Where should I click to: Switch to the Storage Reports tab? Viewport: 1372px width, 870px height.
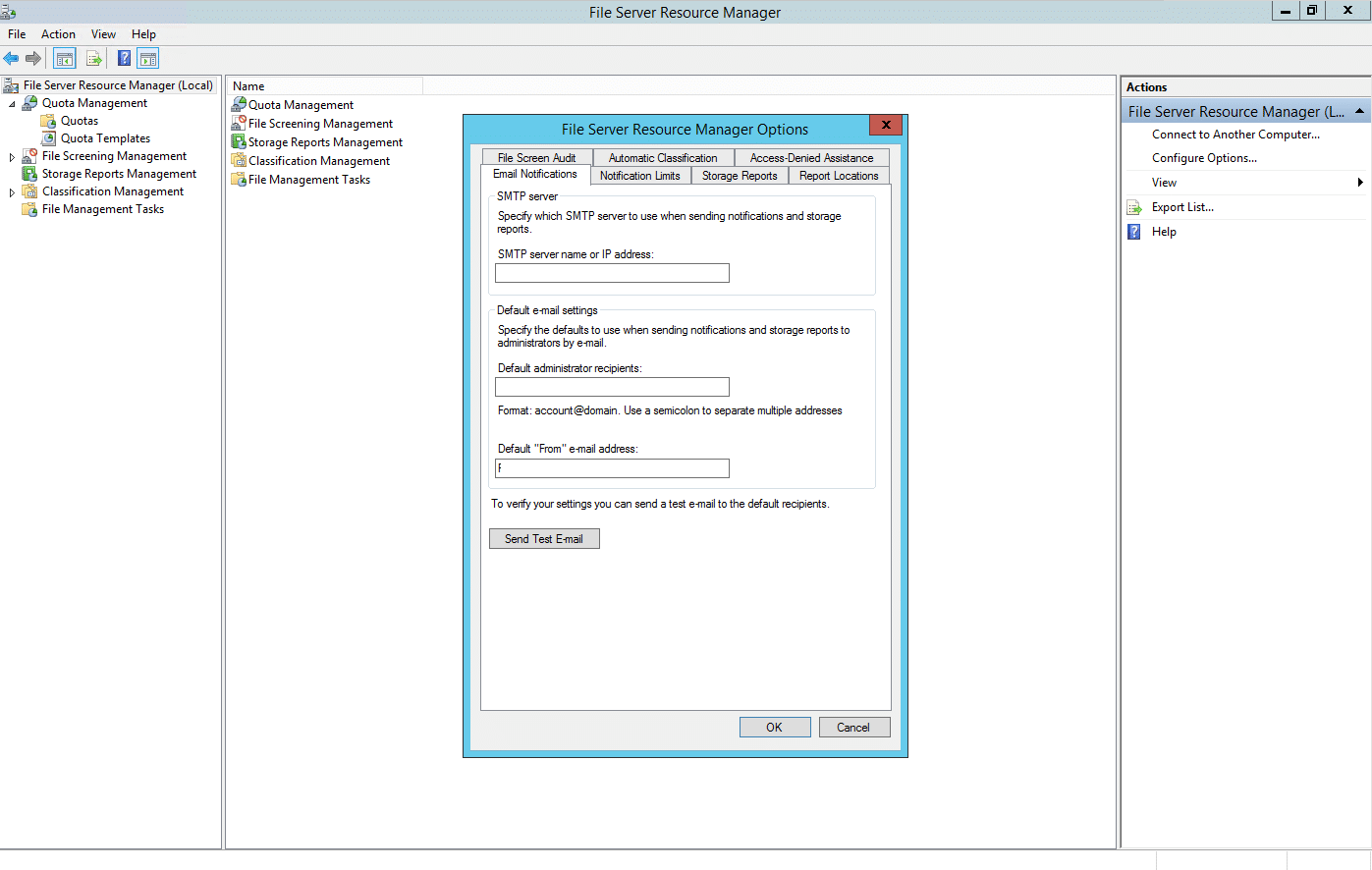coord(740,176)
